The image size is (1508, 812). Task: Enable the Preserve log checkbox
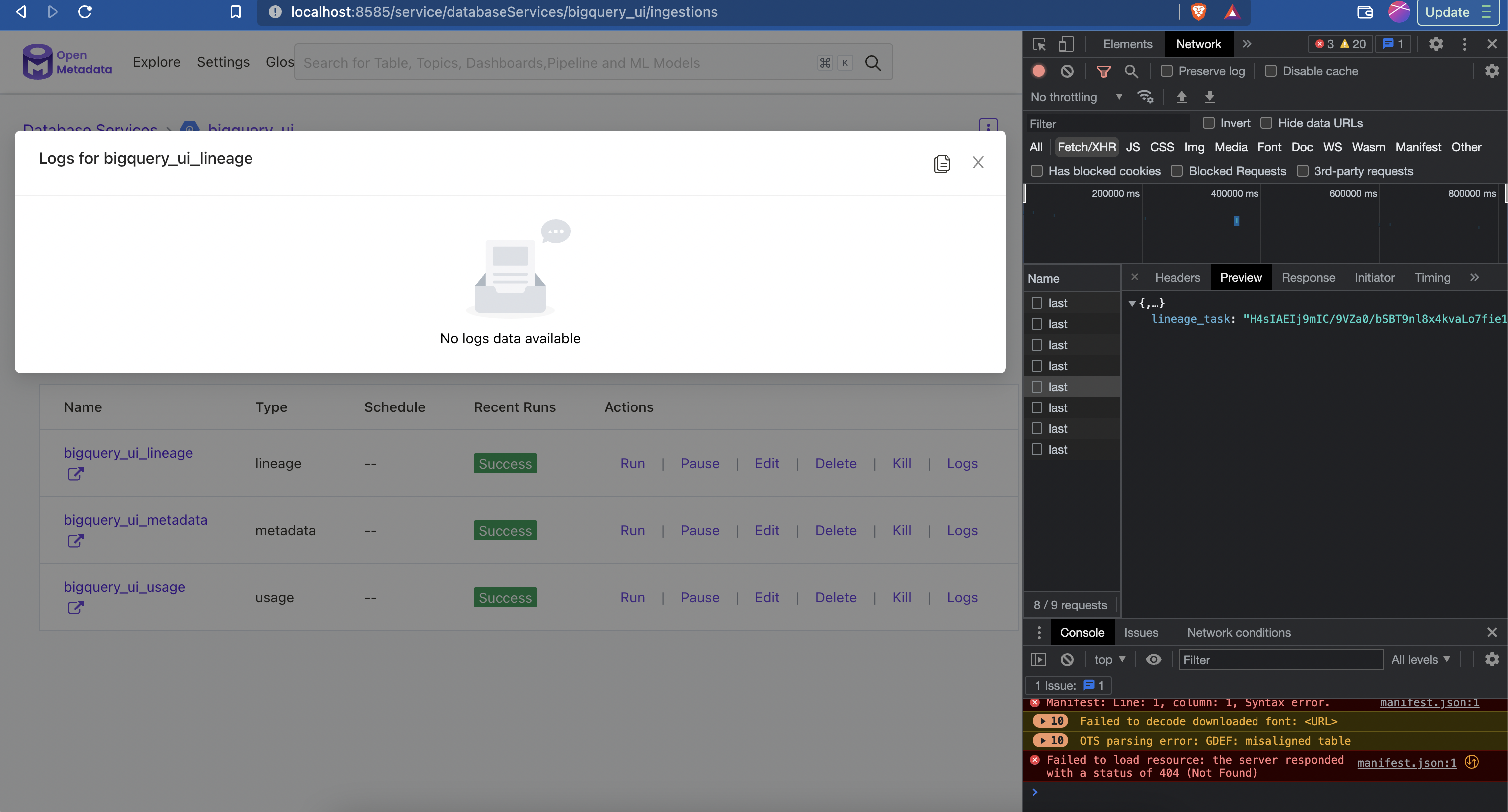1166,71
